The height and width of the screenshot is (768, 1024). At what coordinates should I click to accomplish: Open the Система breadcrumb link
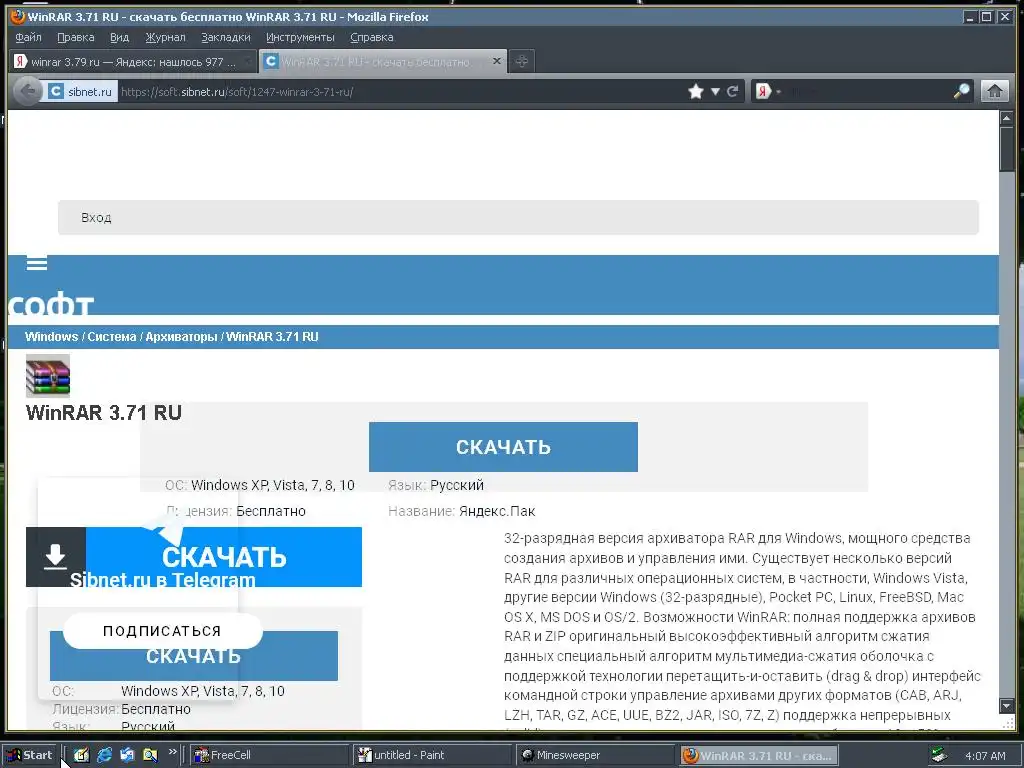[x=112, y=337]
